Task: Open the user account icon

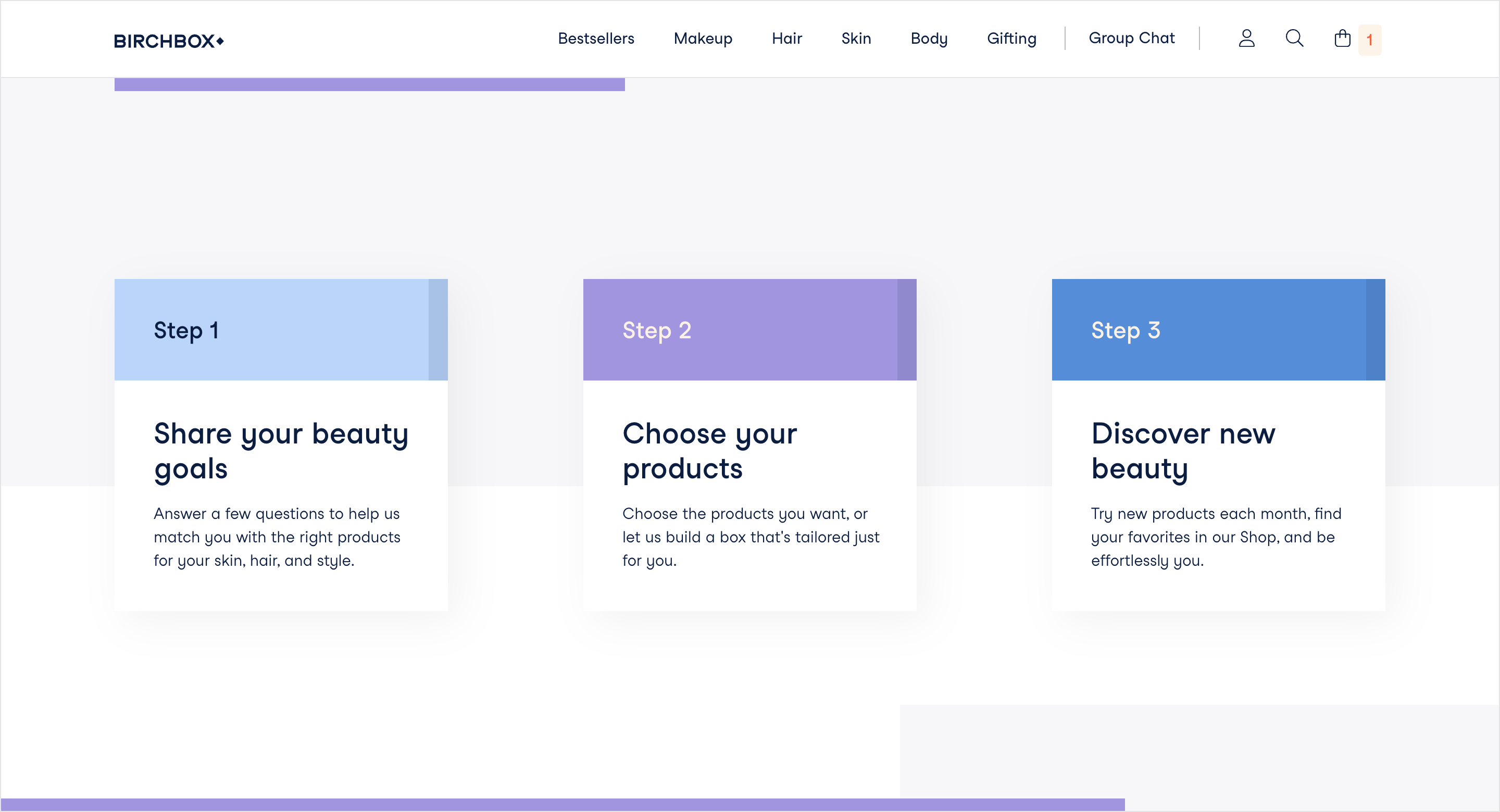Action: pyautogui.click(x=1246, y=39)
